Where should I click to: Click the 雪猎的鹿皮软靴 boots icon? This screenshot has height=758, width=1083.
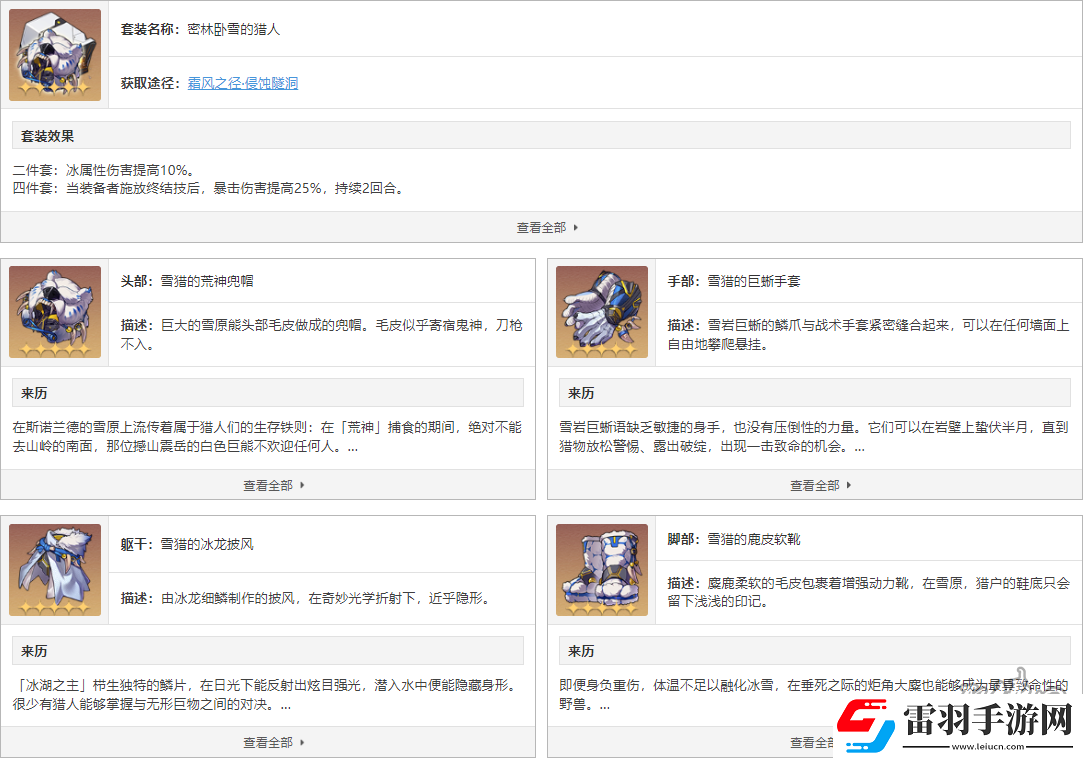[x=602, y=570]
